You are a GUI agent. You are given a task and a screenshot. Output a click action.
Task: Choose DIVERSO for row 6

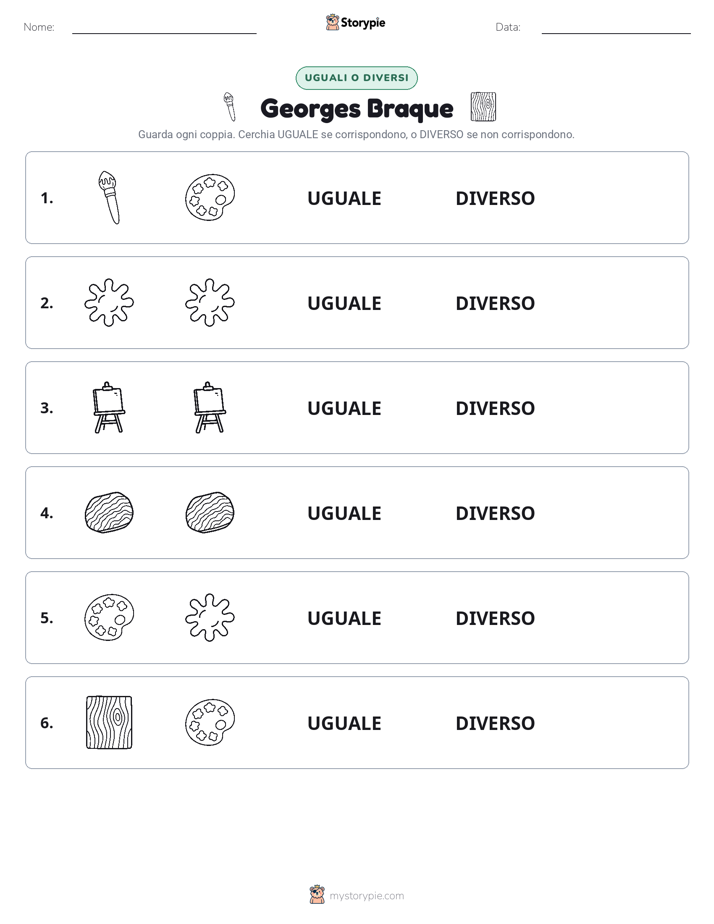tap(495, 723)
